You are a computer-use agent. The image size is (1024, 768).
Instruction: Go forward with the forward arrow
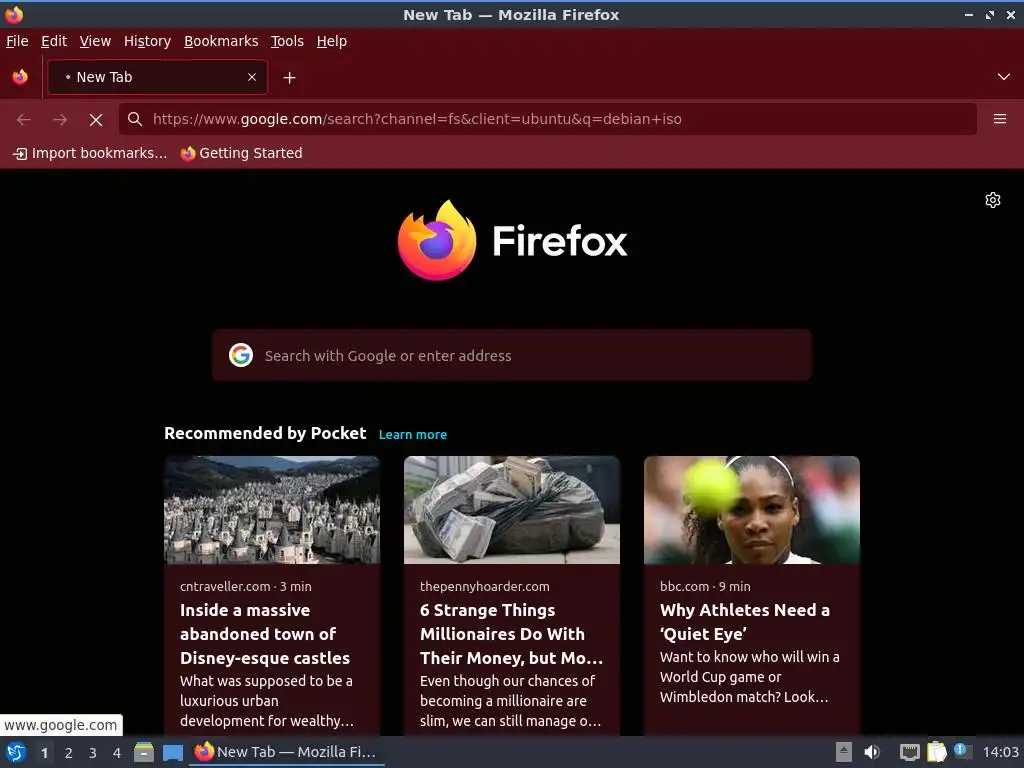coord(60,120)
